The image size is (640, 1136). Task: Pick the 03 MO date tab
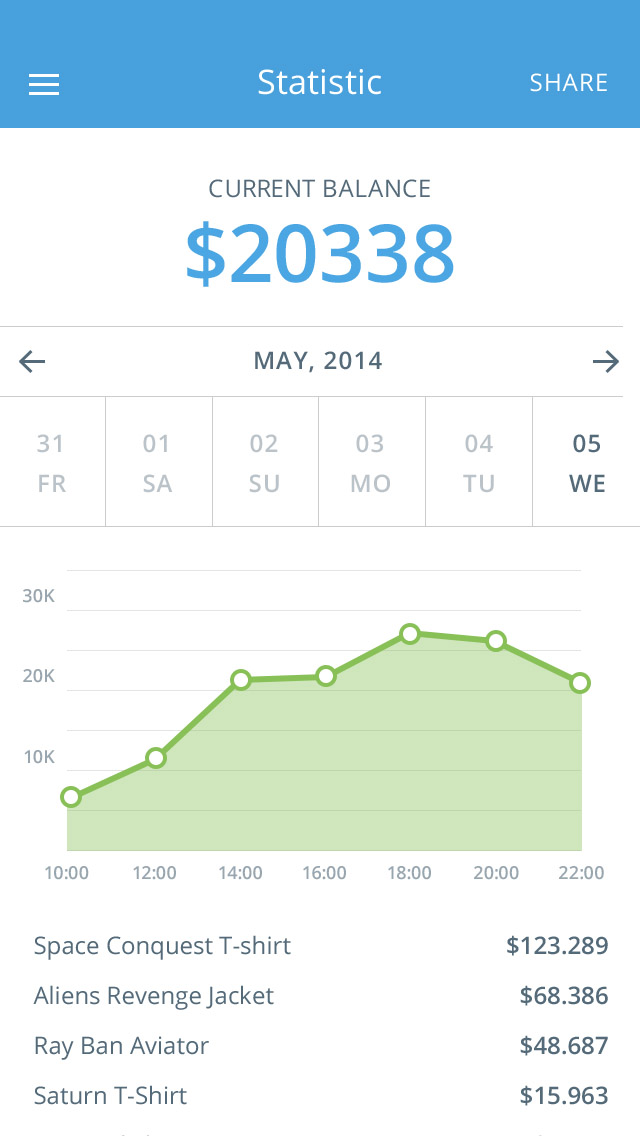point(371,463)
